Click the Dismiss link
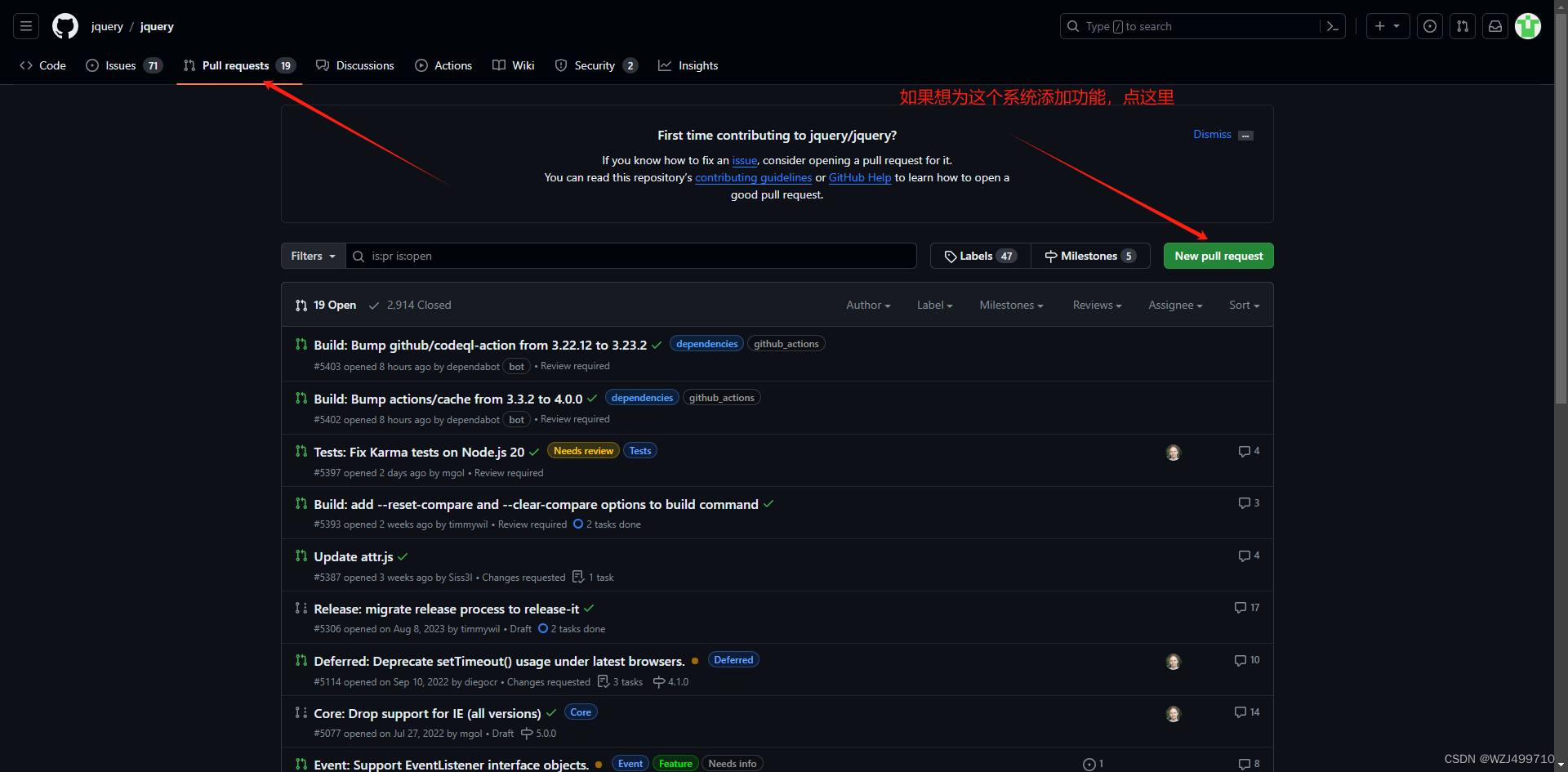 pos(1212,135)
